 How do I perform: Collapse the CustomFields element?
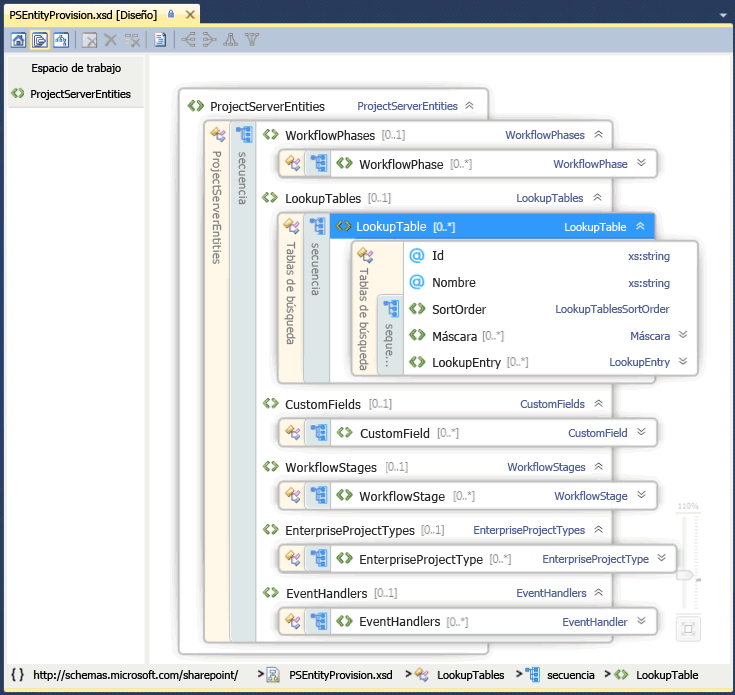pyautogui.click(x=599, y=404)
